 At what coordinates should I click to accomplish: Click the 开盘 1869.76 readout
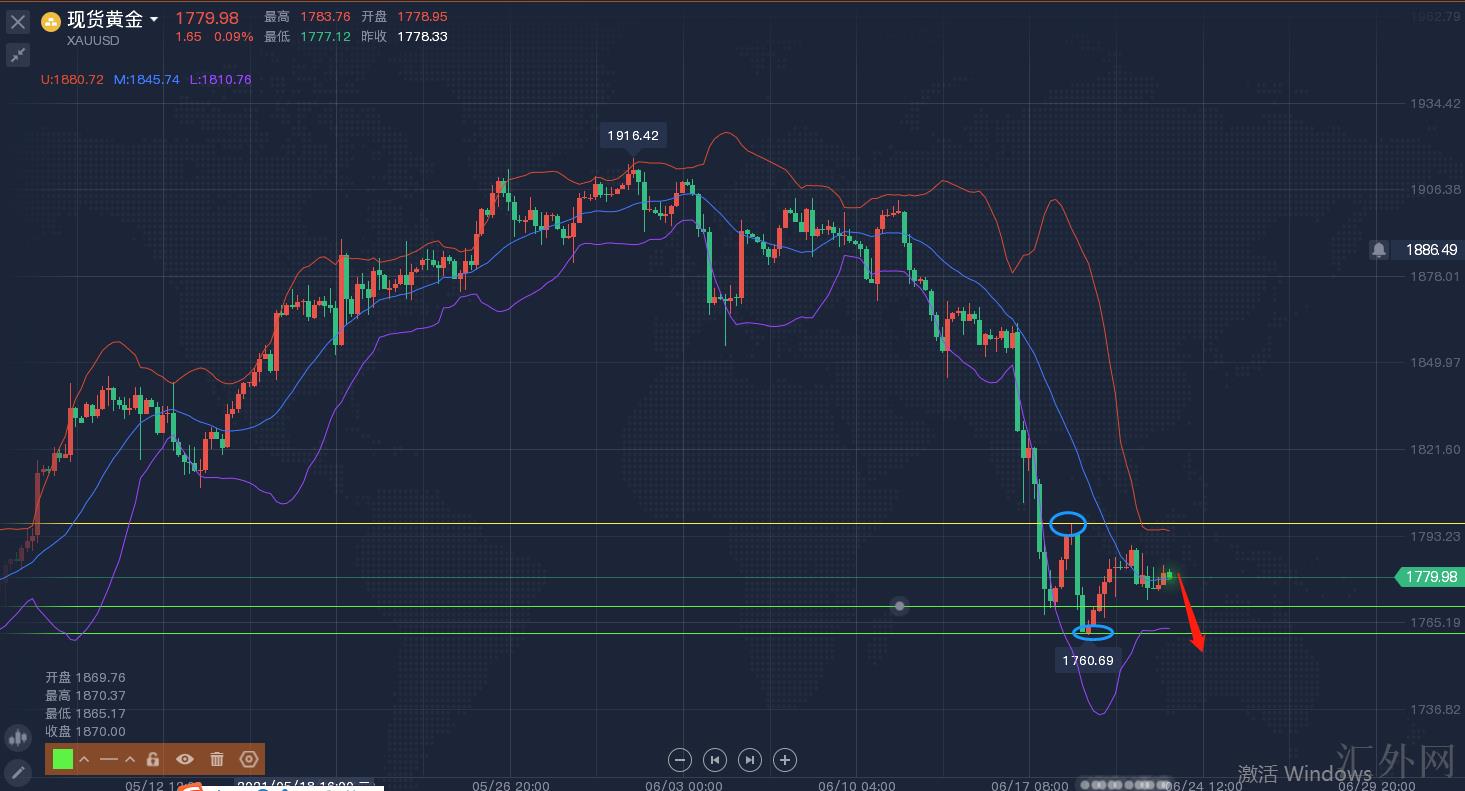85,677
